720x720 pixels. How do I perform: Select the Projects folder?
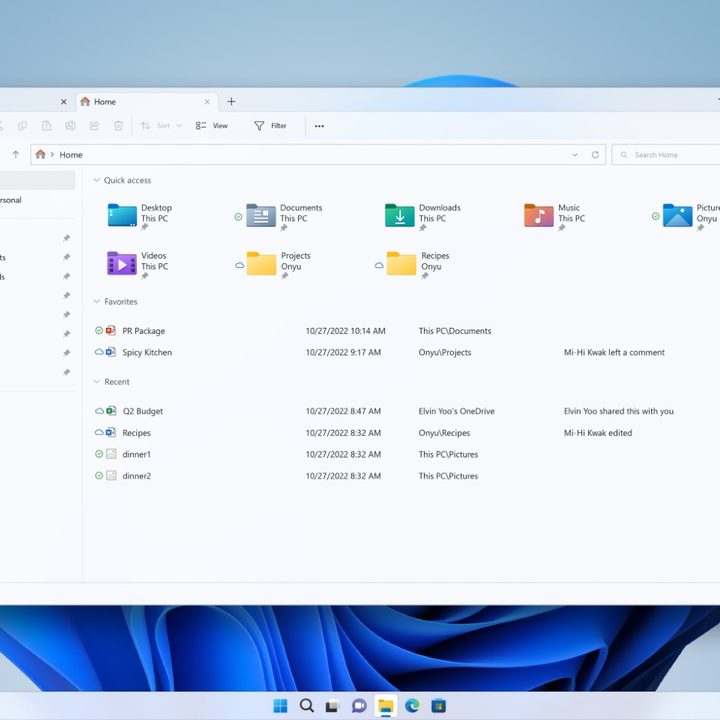(278, 263)
